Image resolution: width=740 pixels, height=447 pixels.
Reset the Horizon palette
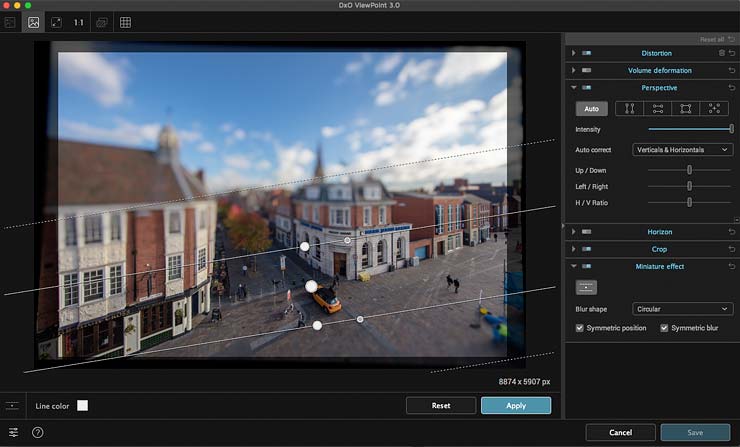(732, 232)
